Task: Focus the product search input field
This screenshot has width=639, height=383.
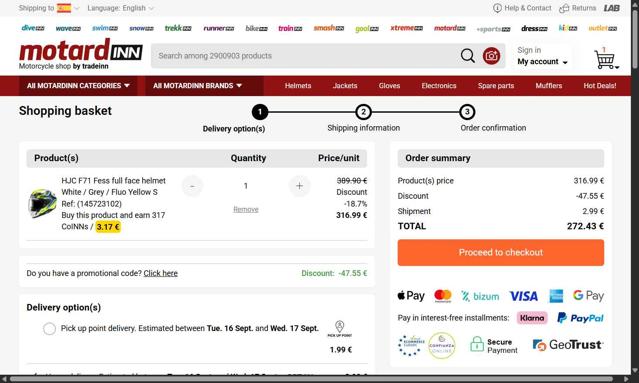Action: click(x=306, y=56)
